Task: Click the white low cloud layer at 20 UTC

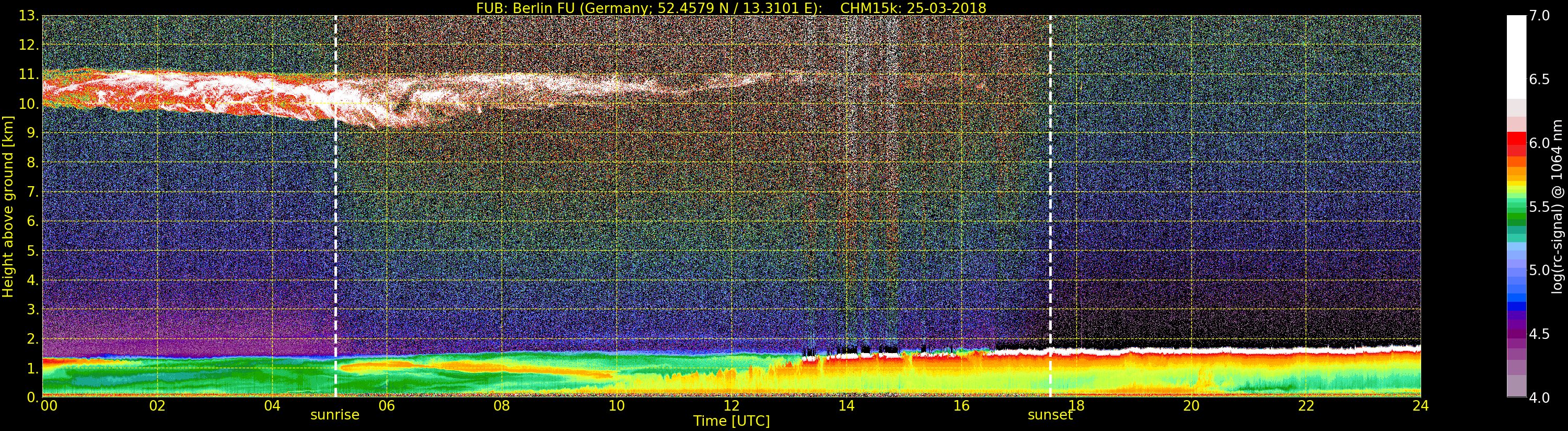Action: (x=1191, y=351)
